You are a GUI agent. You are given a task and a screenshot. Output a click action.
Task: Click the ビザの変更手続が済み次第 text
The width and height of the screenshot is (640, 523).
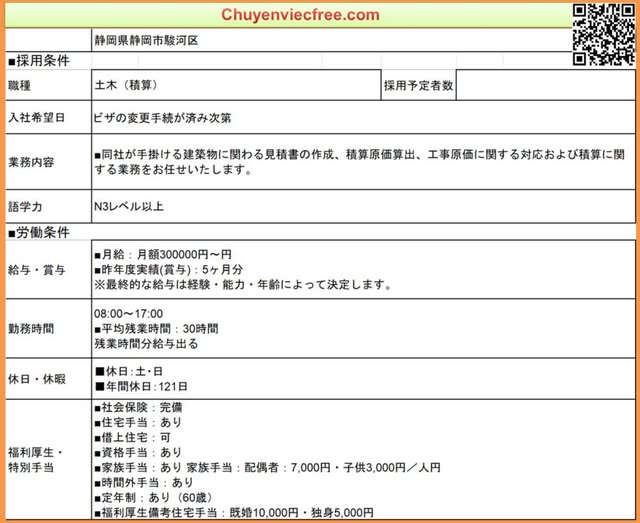pyautogui.click(x=163, y=118)
